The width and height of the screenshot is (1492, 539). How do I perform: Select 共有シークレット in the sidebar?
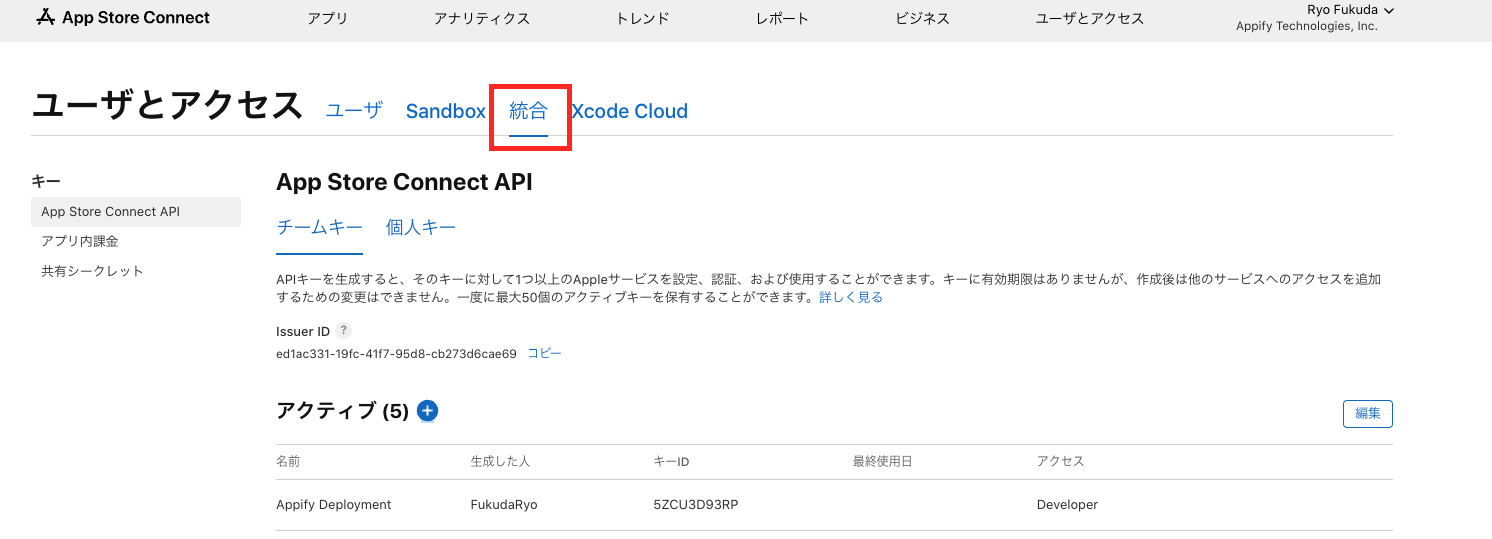coord(92,271)
